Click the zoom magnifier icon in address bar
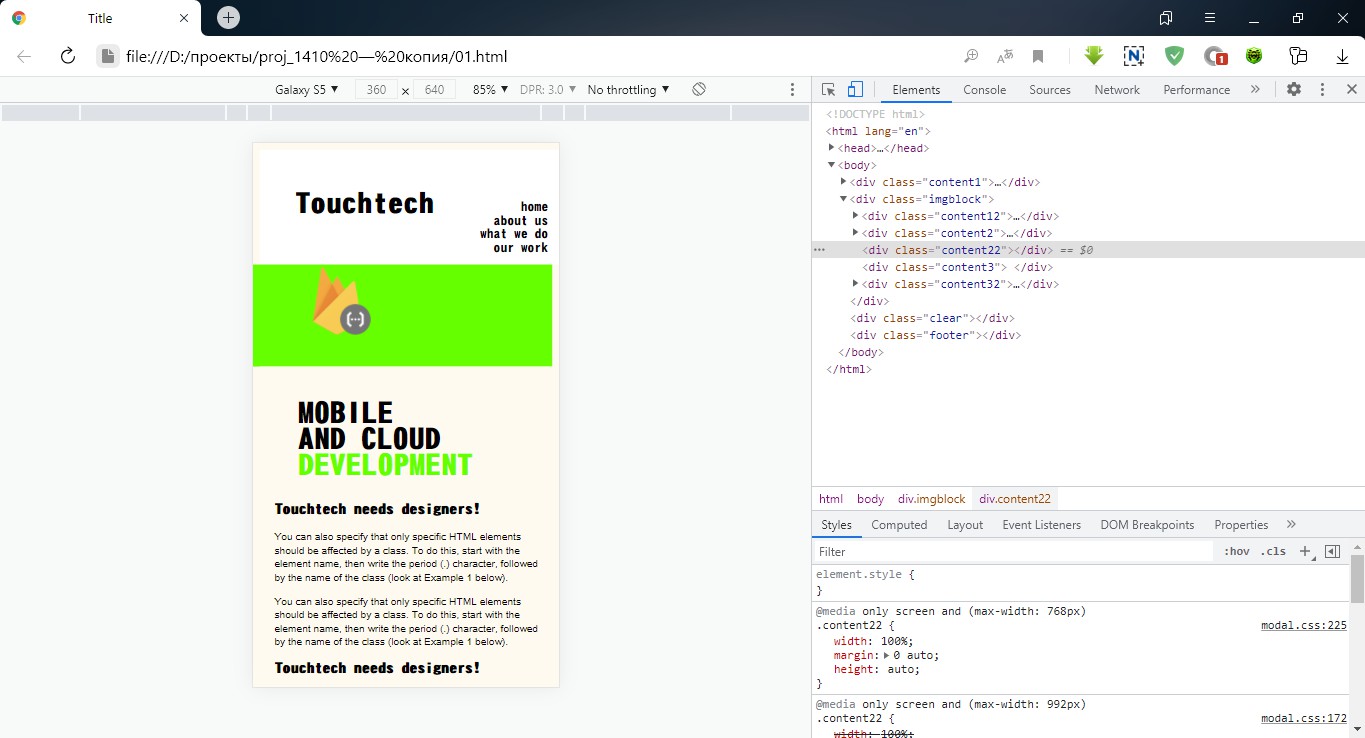Image resolution: width=1365 pixels, height=738 pixels. click(x=971, y=56)
